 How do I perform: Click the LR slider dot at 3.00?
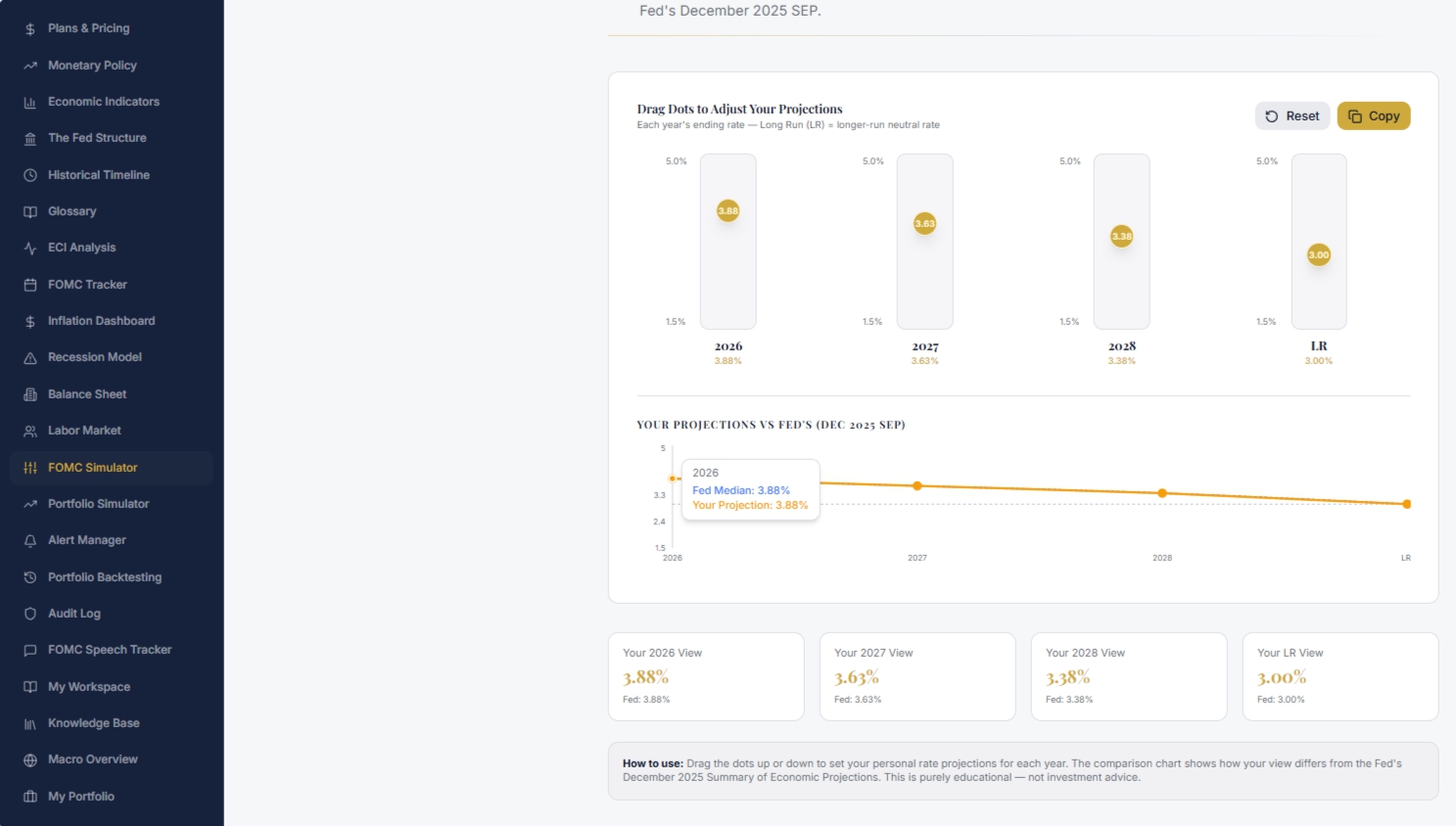1319,254
